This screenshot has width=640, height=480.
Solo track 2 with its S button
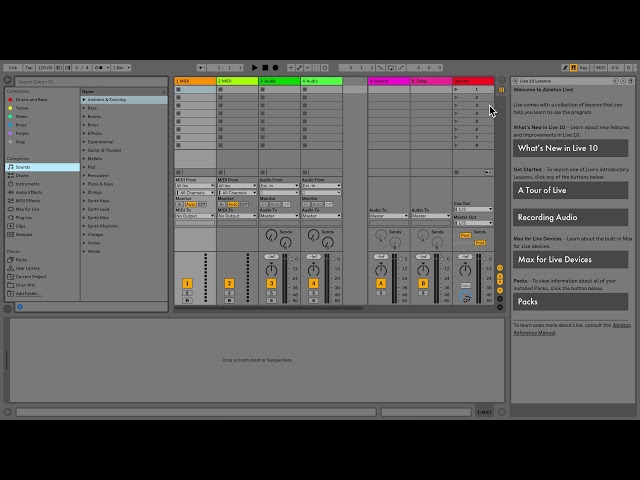229,293
